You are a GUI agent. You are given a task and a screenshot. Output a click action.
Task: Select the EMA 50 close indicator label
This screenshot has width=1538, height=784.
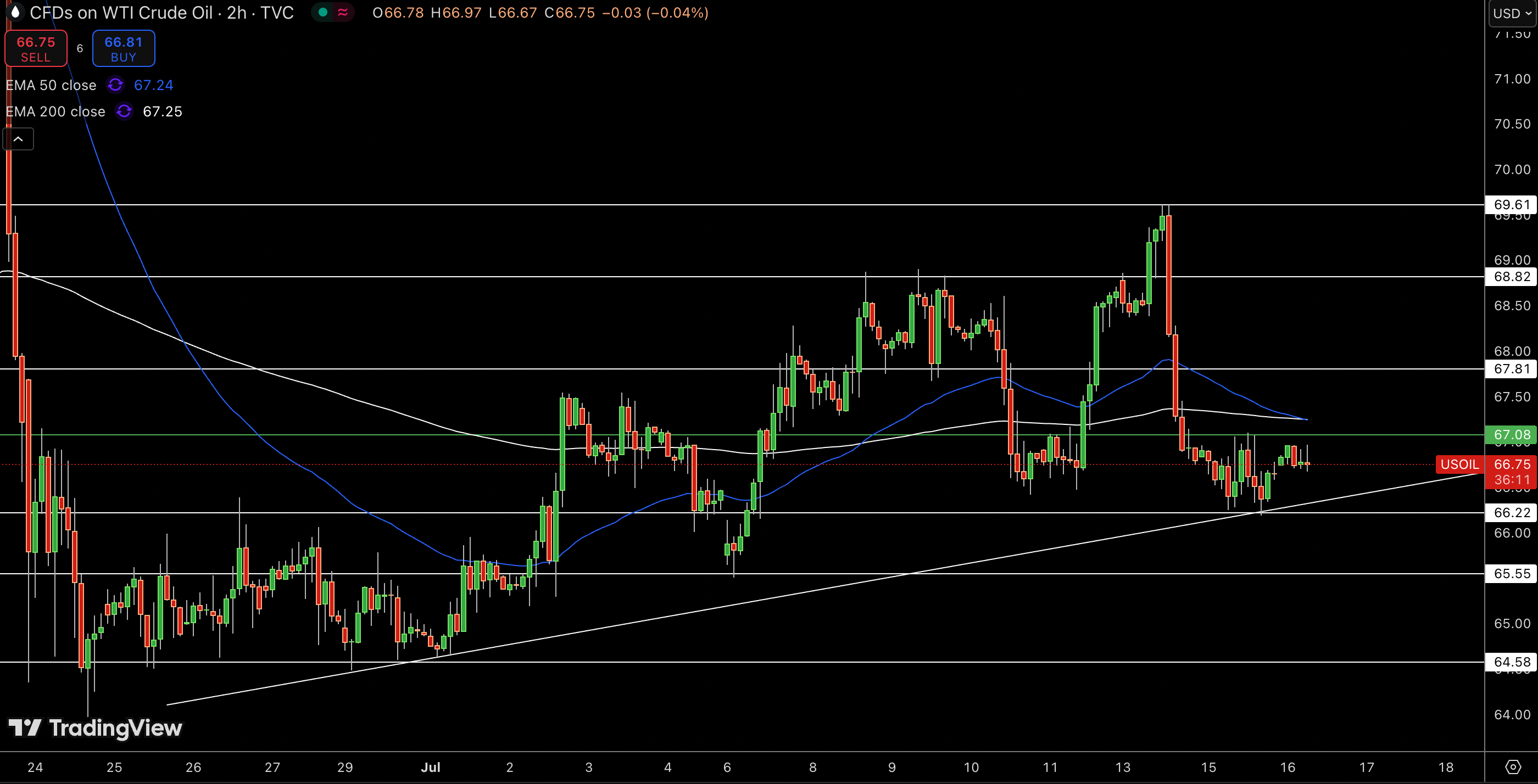pos(51,85)
